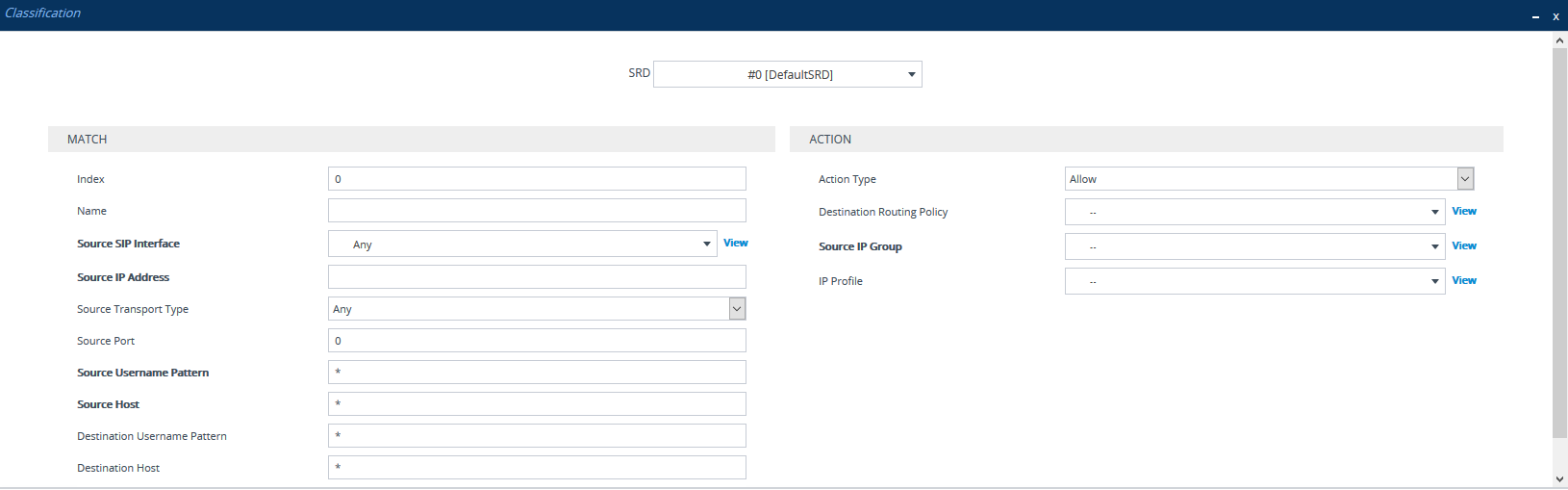Open the SRD dropdown

(787, 74)
